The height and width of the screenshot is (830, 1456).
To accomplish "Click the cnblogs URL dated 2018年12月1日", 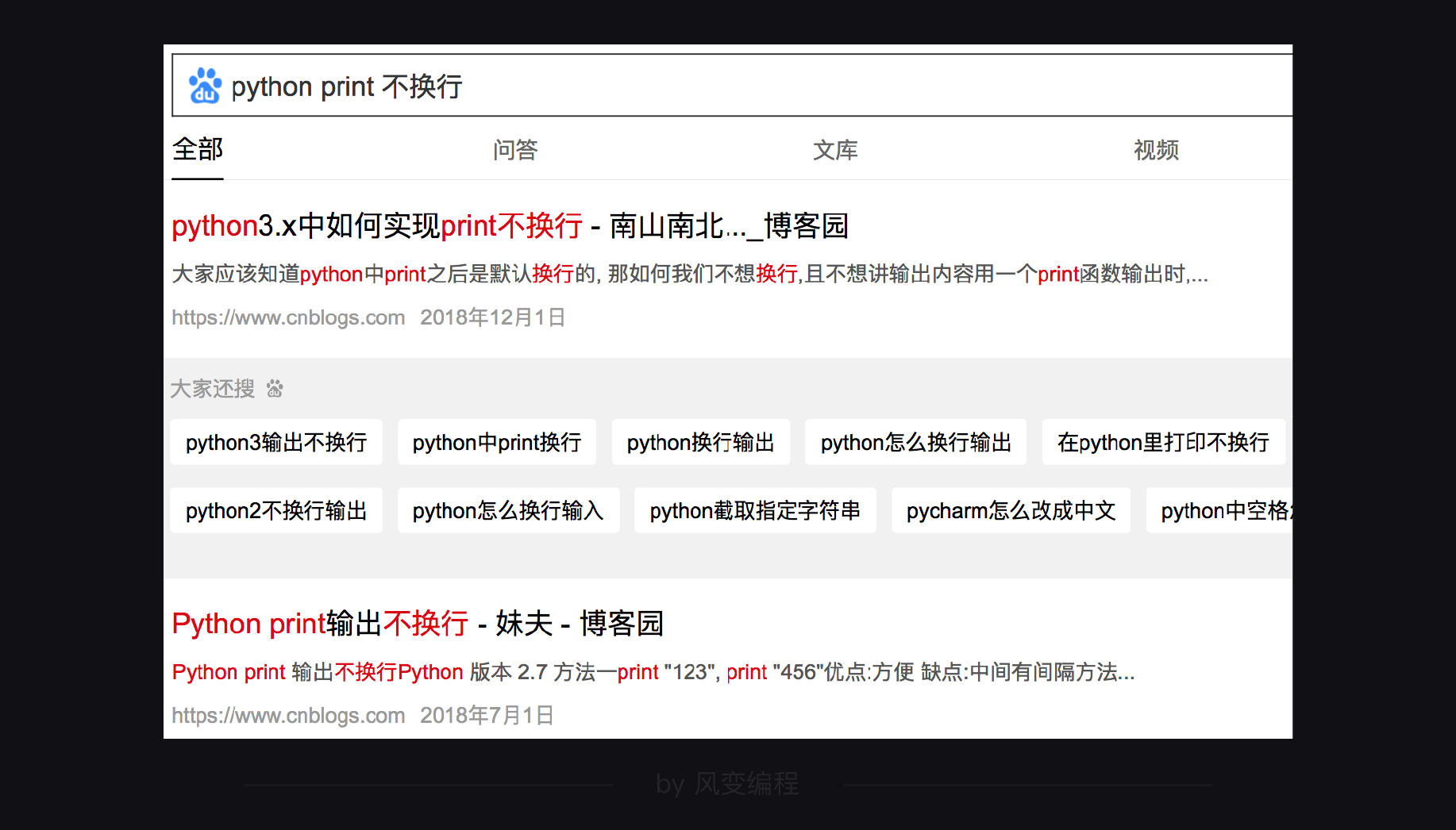I will 288,317.
